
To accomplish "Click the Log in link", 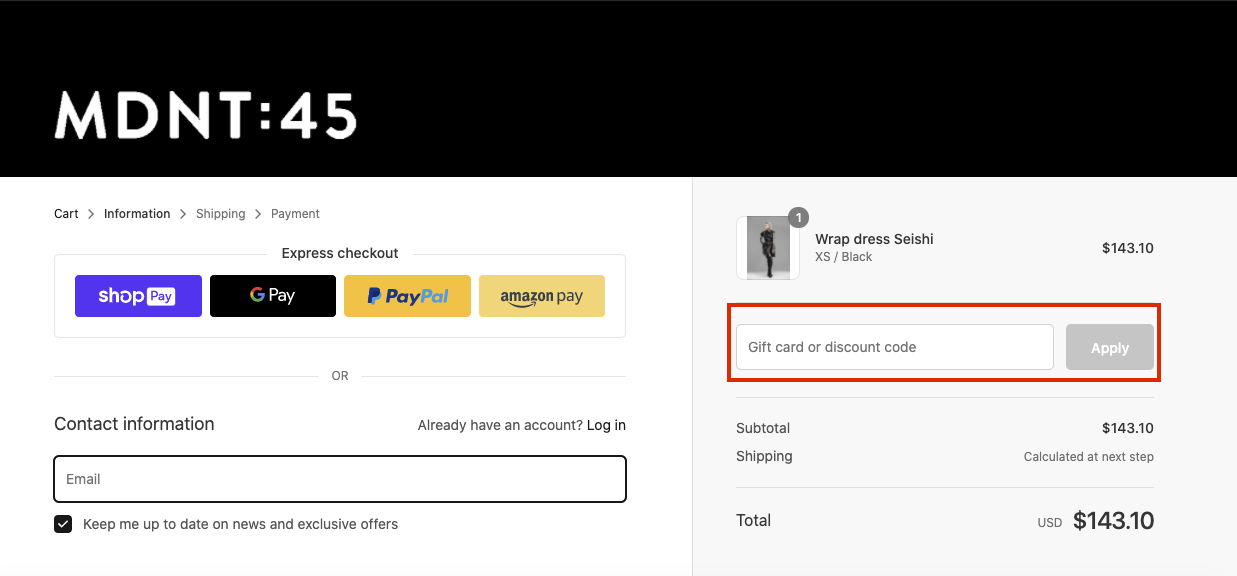I will pos(606,425).
